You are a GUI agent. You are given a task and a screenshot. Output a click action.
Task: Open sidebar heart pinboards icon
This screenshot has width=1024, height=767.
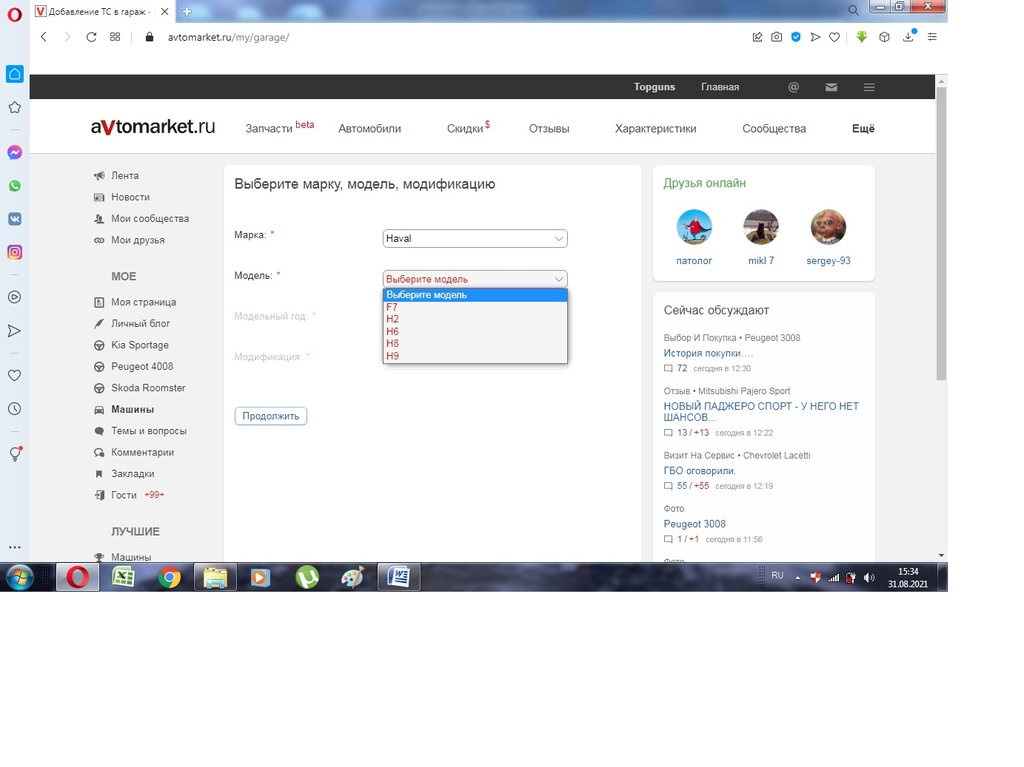[x=14, y=375]
